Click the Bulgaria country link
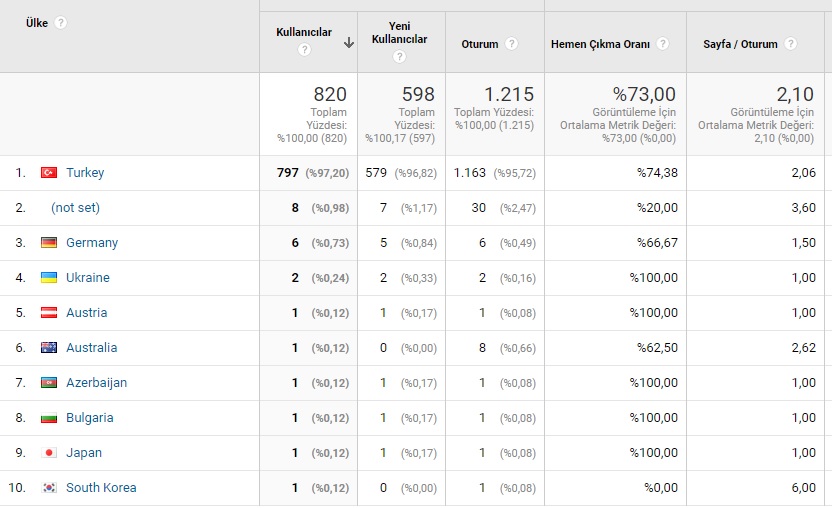 (90, 418)
